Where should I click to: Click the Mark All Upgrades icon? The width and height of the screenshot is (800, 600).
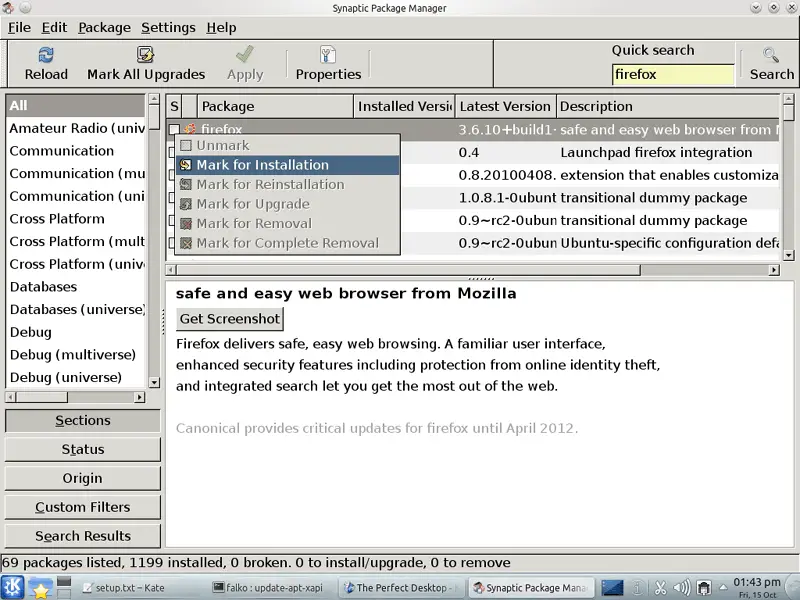(x=145, y=55)
